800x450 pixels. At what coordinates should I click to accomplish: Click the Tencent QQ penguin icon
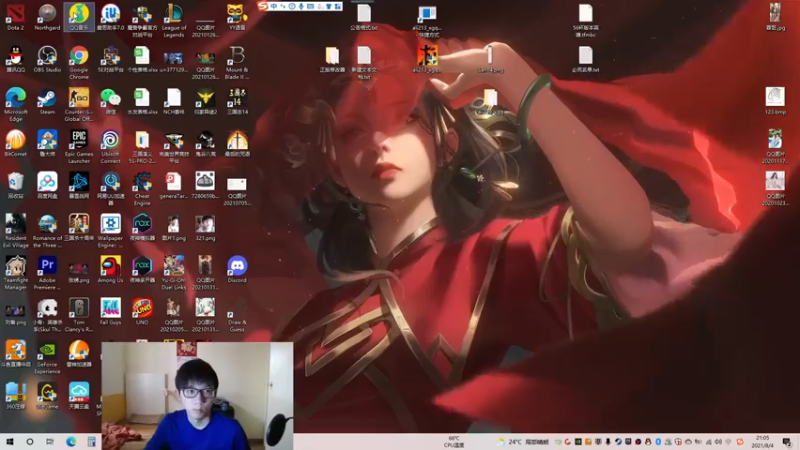click(15, 59)
